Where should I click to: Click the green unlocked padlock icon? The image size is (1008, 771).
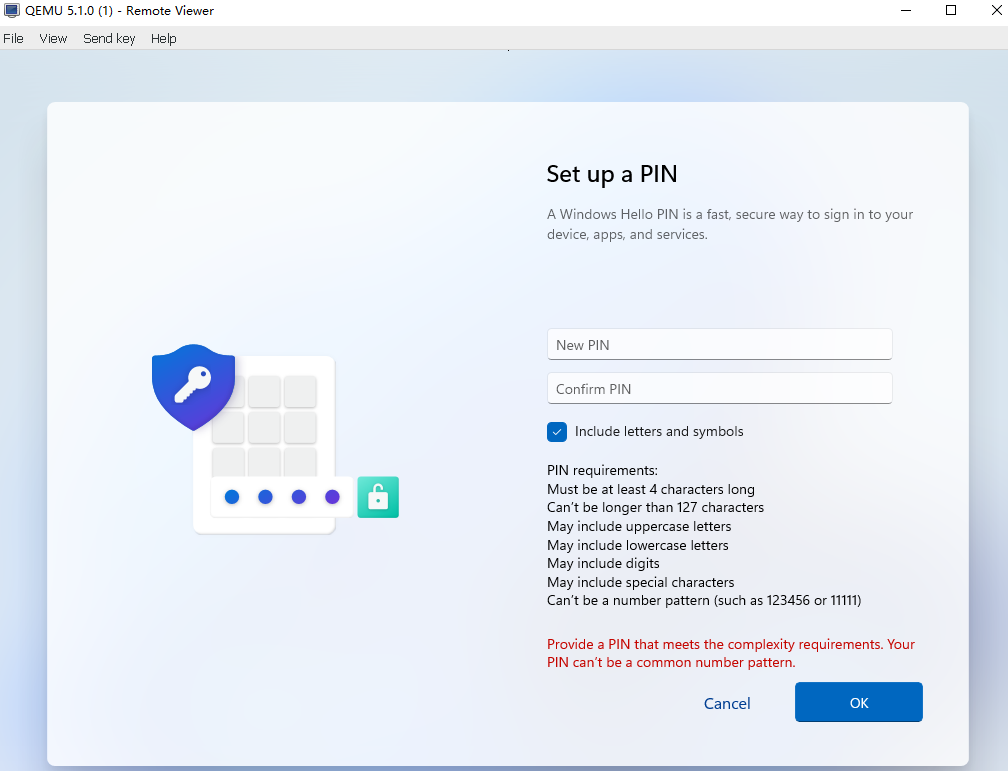tap(378, 497)
